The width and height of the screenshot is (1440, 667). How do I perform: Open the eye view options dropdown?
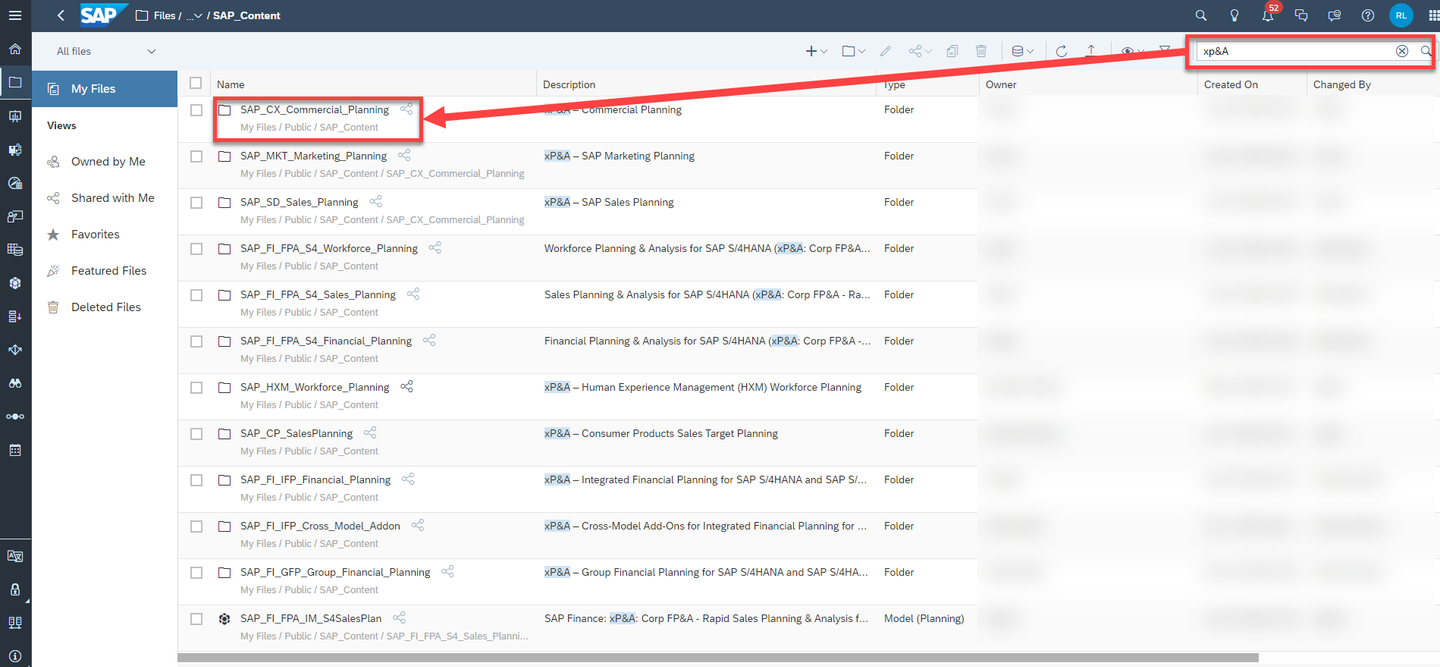click(1133, 51)
